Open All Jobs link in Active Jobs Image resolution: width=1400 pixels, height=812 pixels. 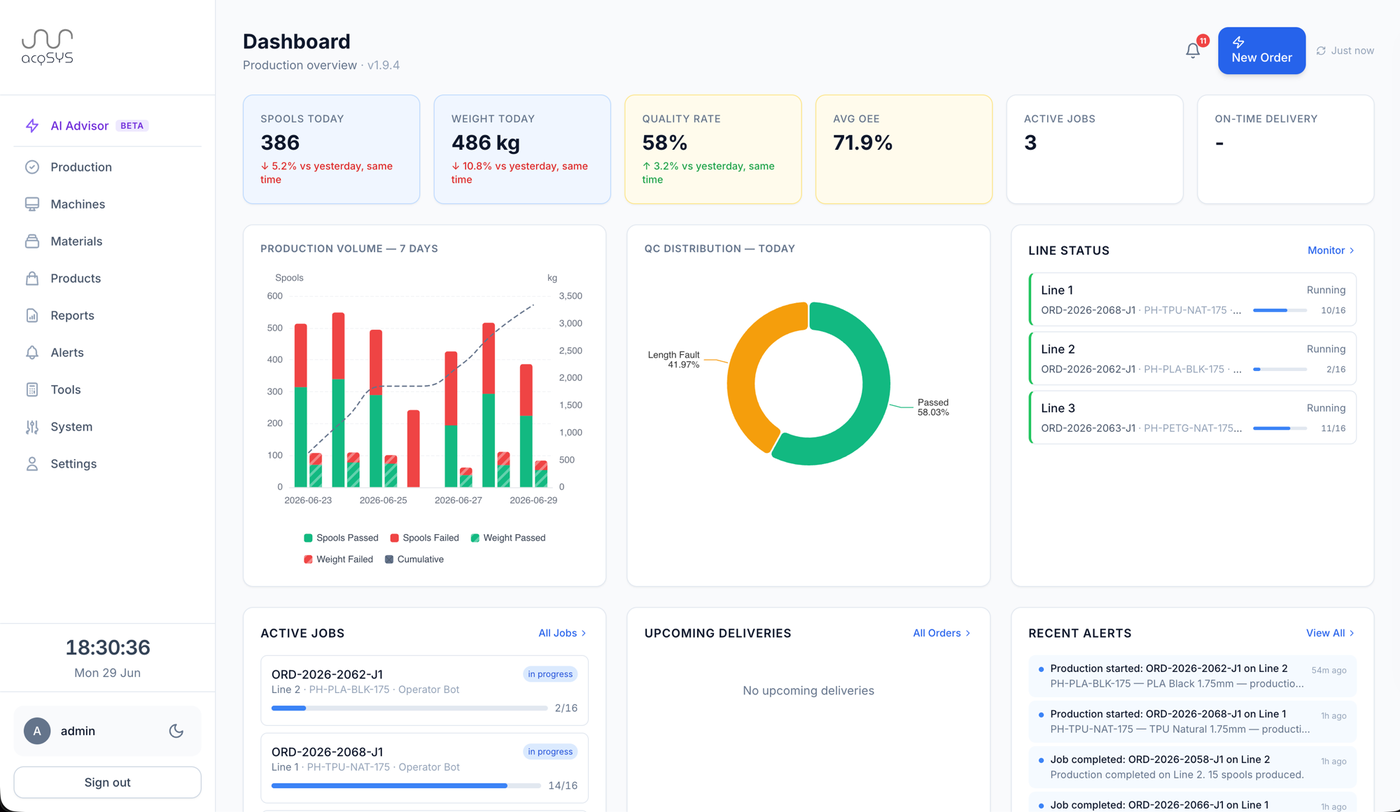(x=562, y=633)
